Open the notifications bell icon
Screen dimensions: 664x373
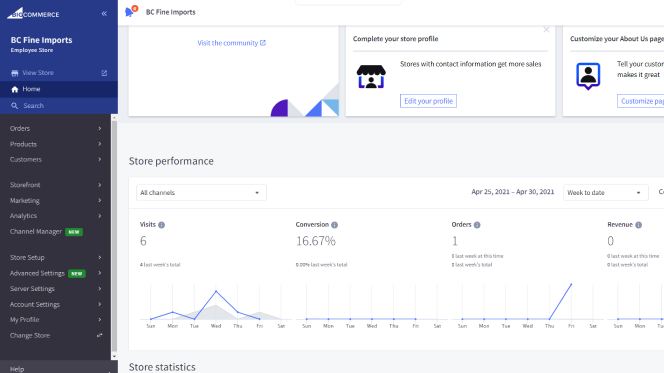(130, 12)
